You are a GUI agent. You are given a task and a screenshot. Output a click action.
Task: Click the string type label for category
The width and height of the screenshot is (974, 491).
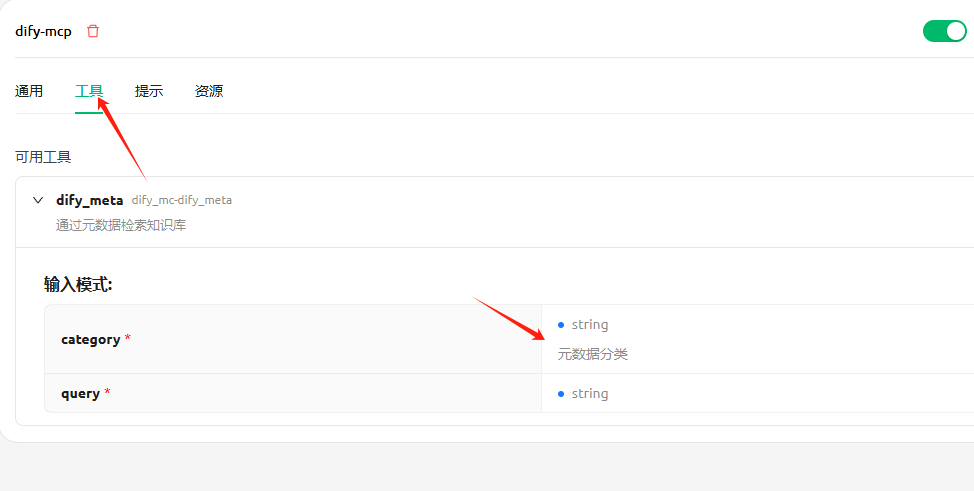(590, 324)
